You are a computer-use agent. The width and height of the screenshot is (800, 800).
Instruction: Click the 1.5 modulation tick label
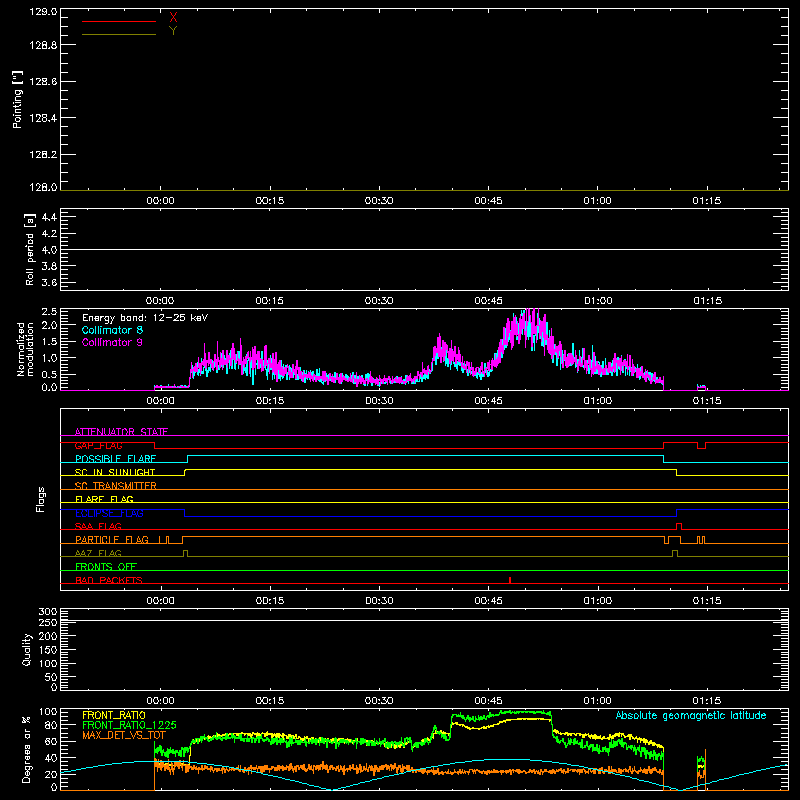tap(49, 342)
